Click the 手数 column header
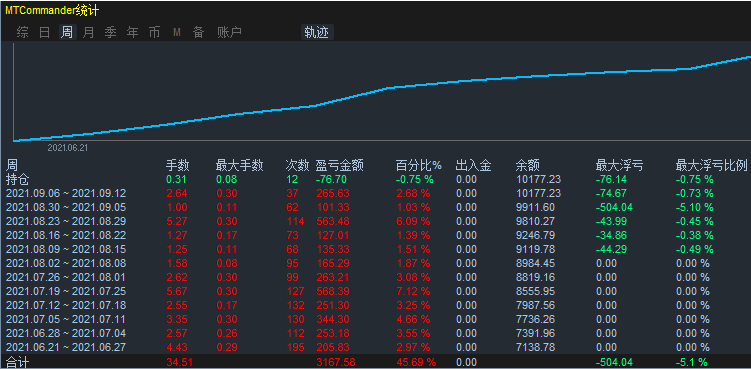The image size is (751, 369). (x=178, y=166)
